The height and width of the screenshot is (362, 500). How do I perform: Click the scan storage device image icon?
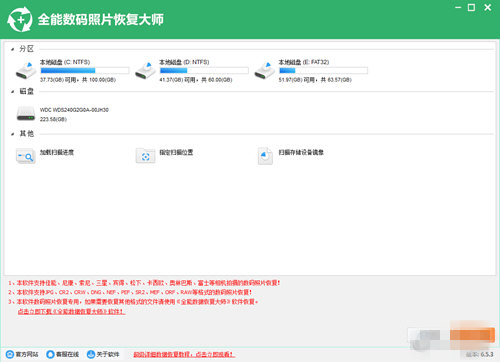pos(265,156)
